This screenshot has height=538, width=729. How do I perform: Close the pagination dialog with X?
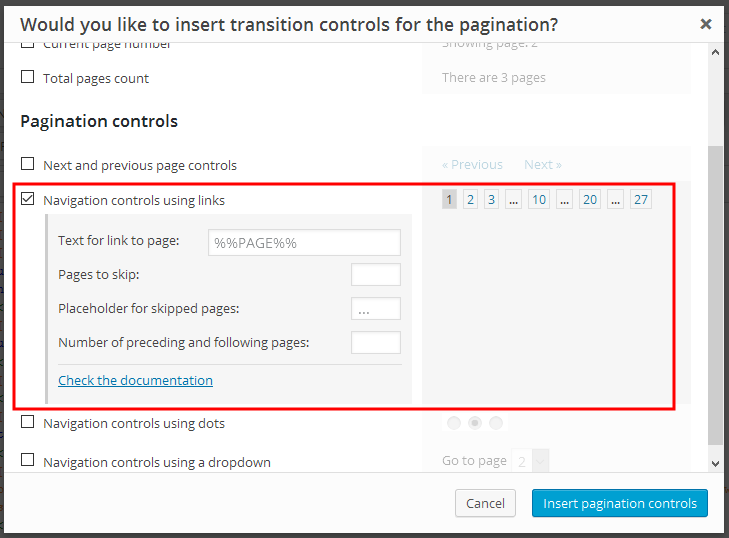click(x=706, y=24)
